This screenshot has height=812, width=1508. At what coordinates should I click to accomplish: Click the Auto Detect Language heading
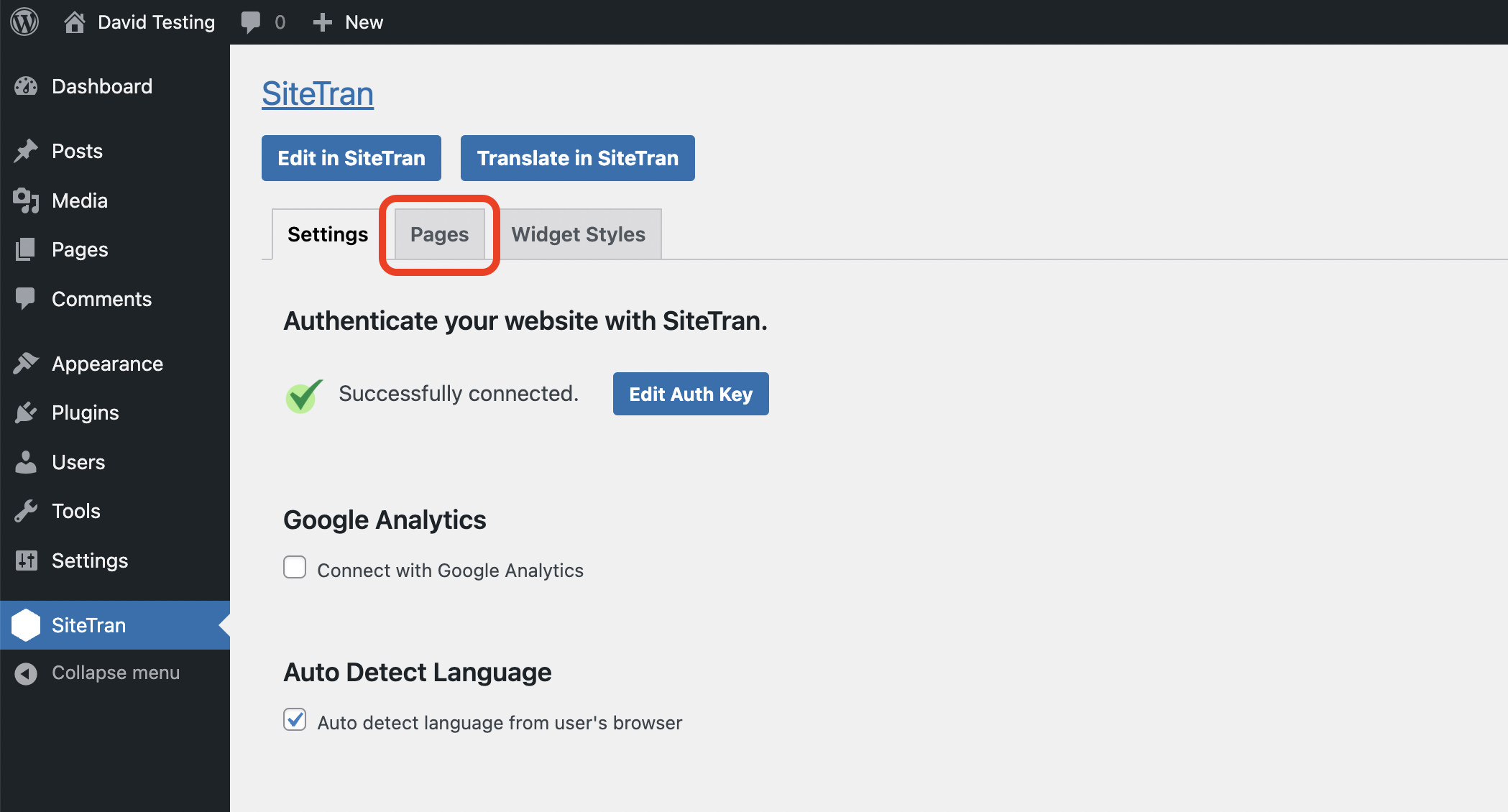tap(418, 672)
